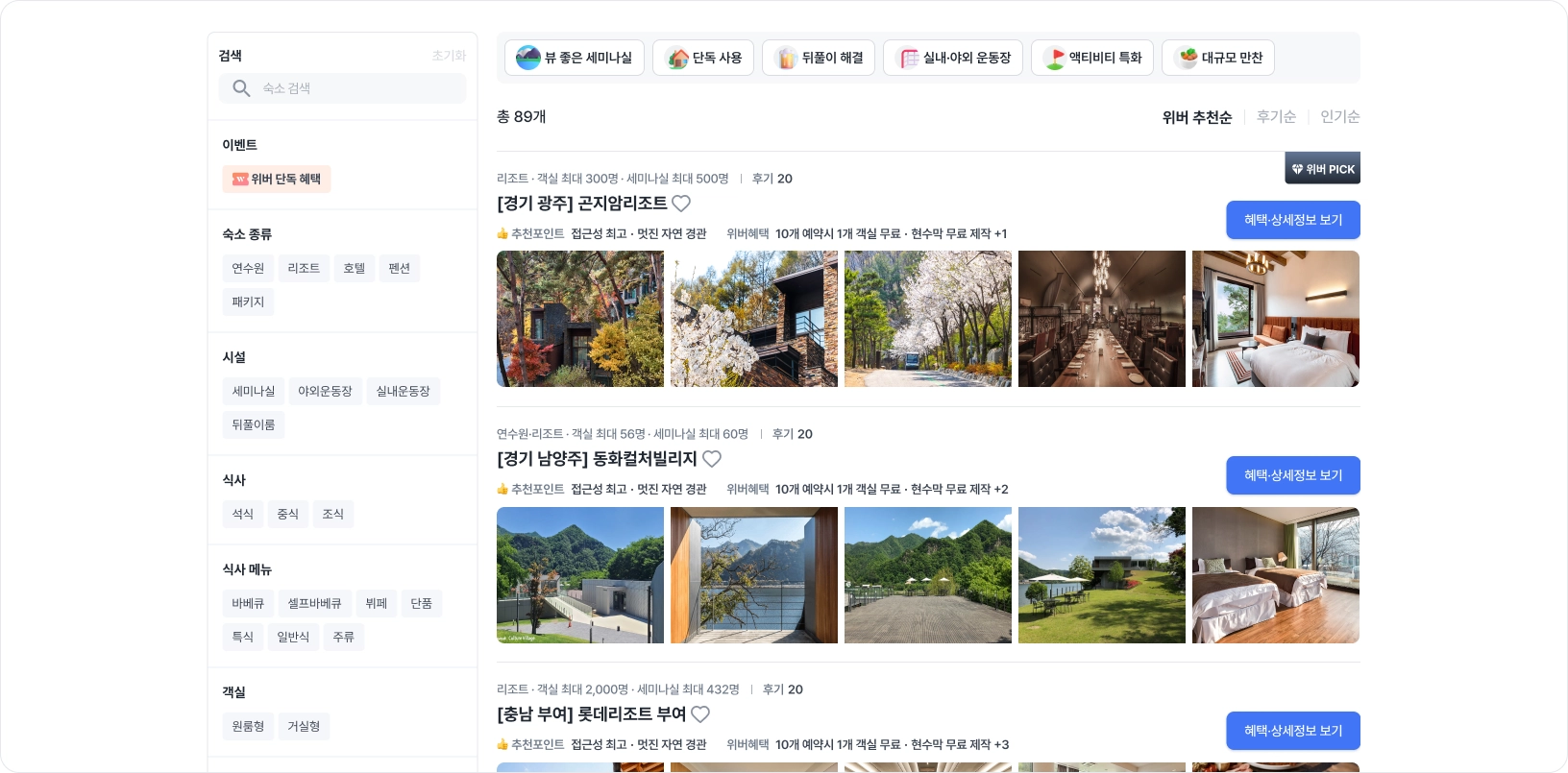This screenshot has width=1568, height=773.
Task: Toggle the 리조트 accommodation type filter
Action: (304, 269)
